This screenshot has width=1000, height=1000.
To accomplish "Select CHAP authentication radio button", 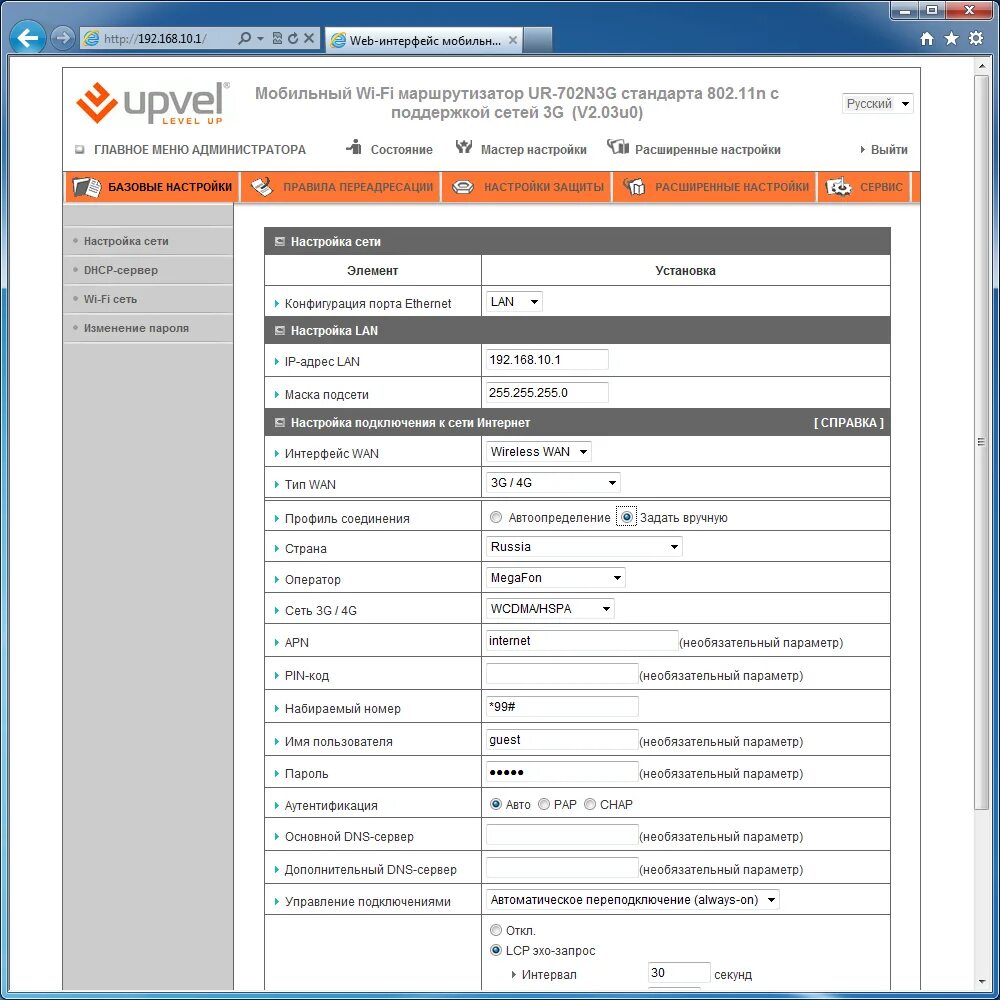I will point(590,804).
